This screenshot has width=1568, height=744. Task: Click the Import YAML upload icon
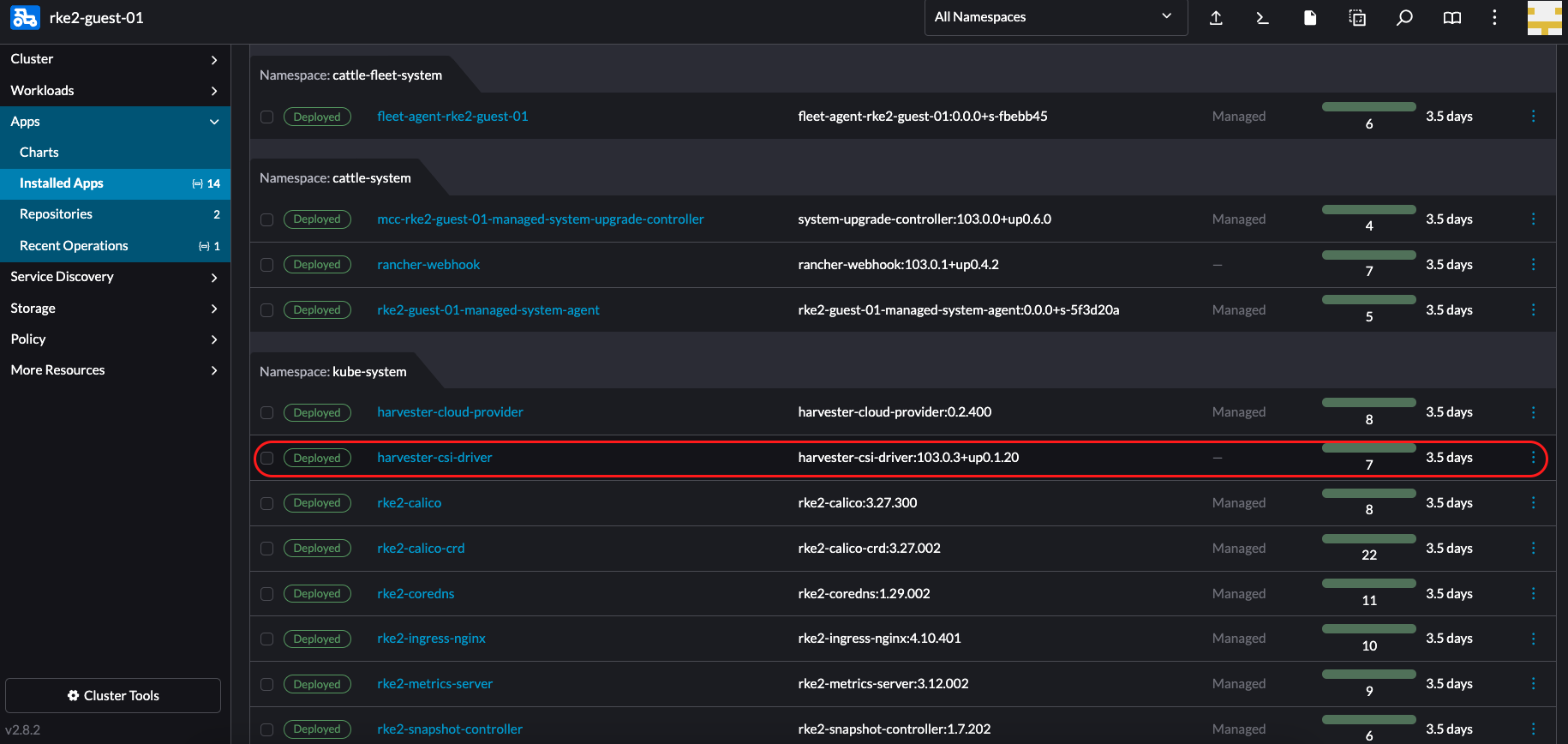coord(1216,18)
